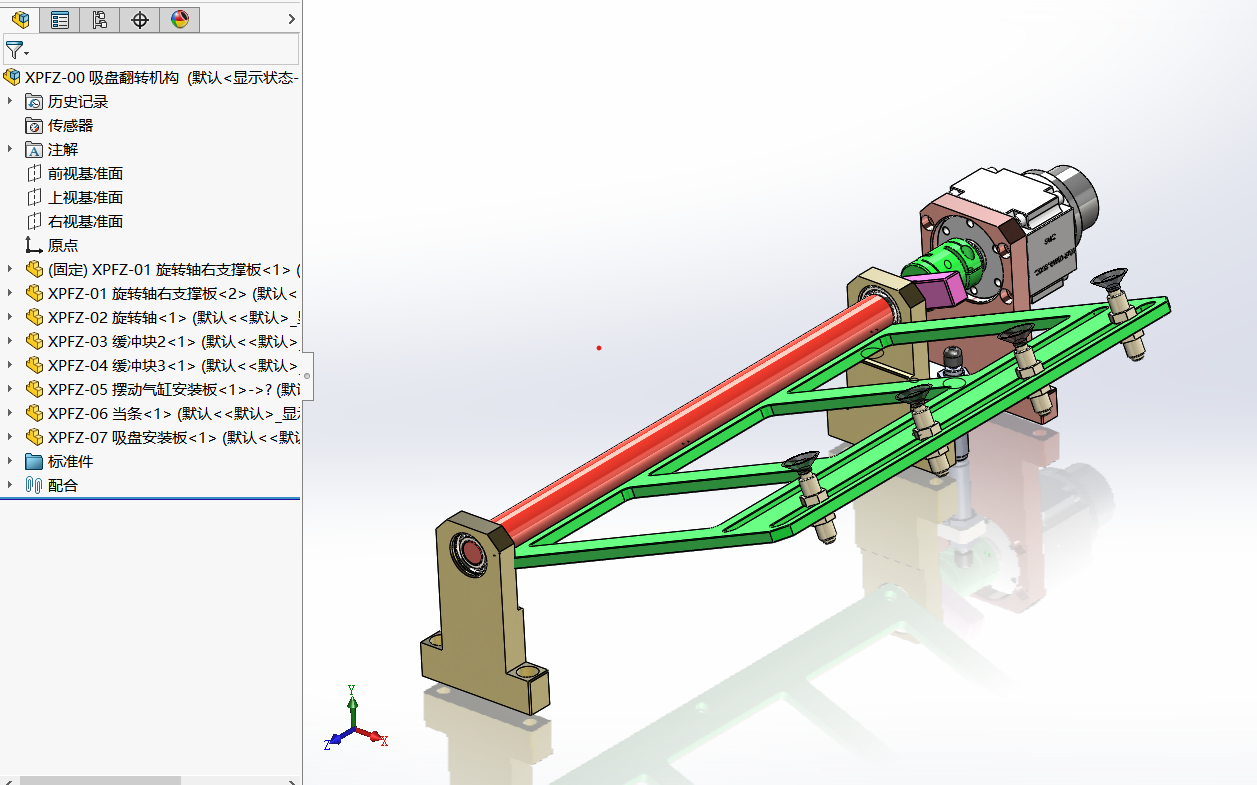Click the 注解 annotation icon
Image resolution: width=1257 pixels, height=785 pixels.
click(34, 149)
